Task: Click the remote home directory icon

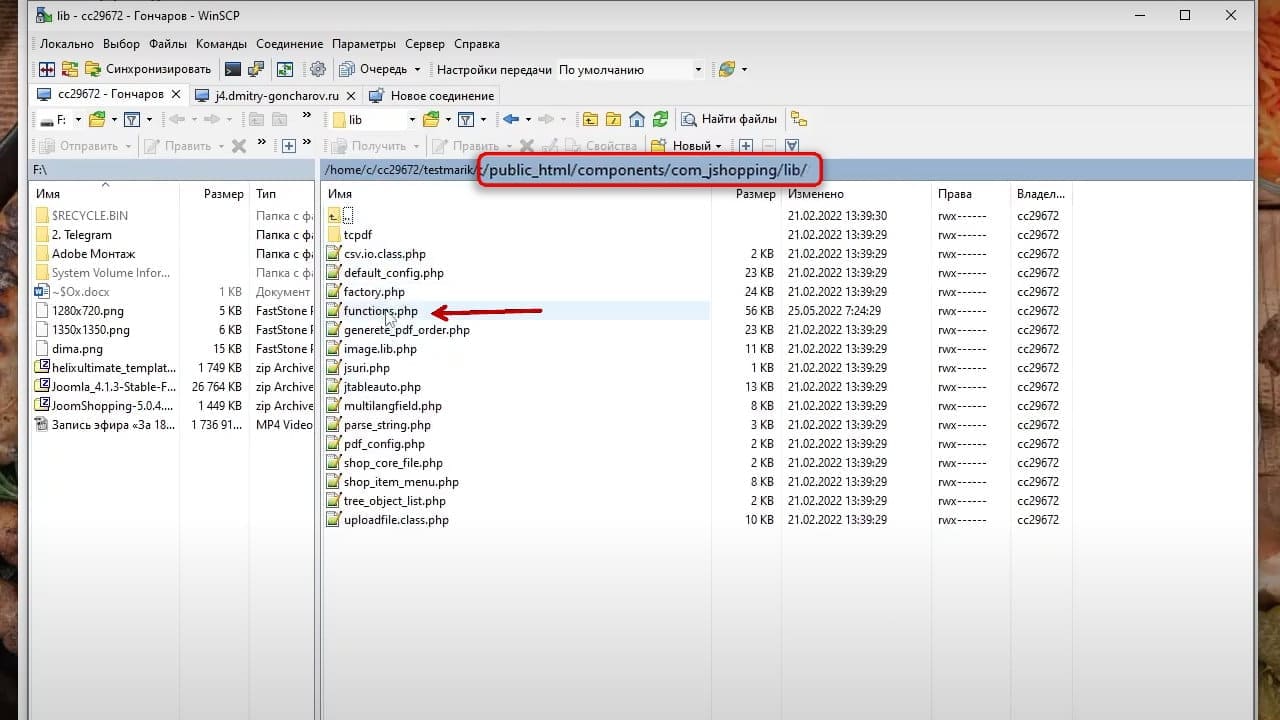Action: [637, 119]
